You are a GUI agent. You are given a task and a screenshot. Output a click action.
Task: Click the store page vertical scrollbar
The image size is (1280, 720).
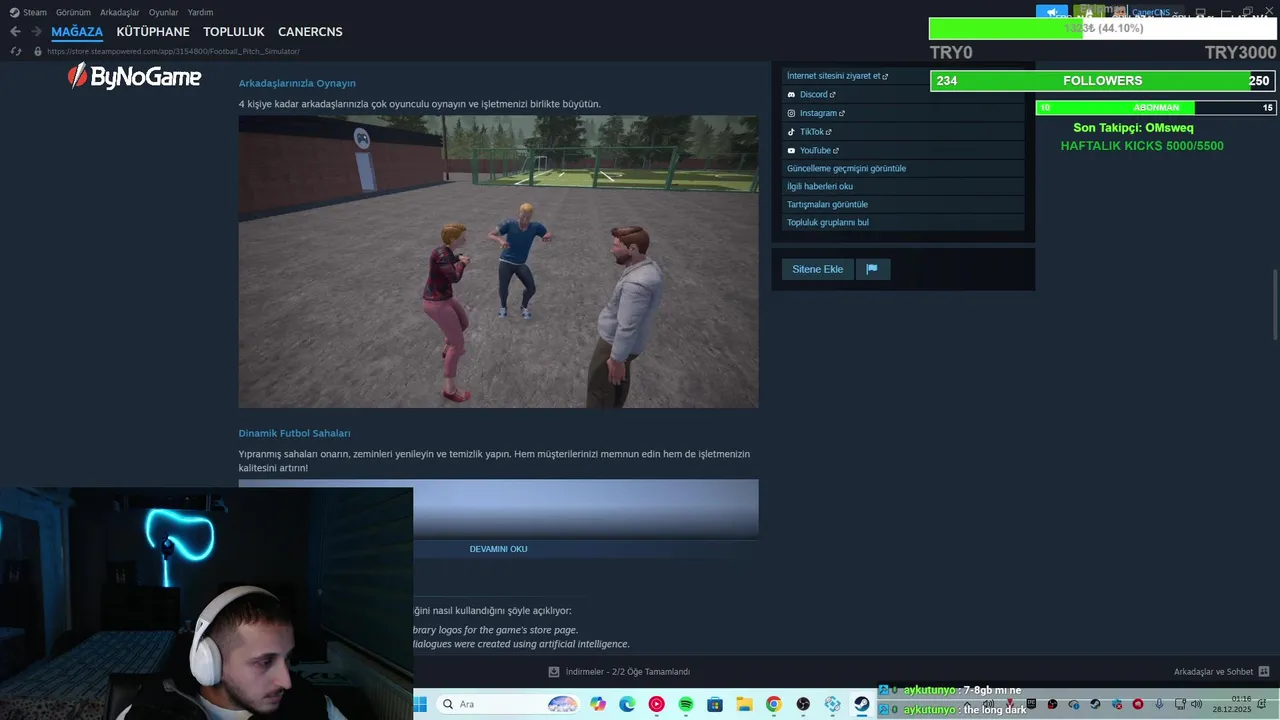[x=1274, y=305]
